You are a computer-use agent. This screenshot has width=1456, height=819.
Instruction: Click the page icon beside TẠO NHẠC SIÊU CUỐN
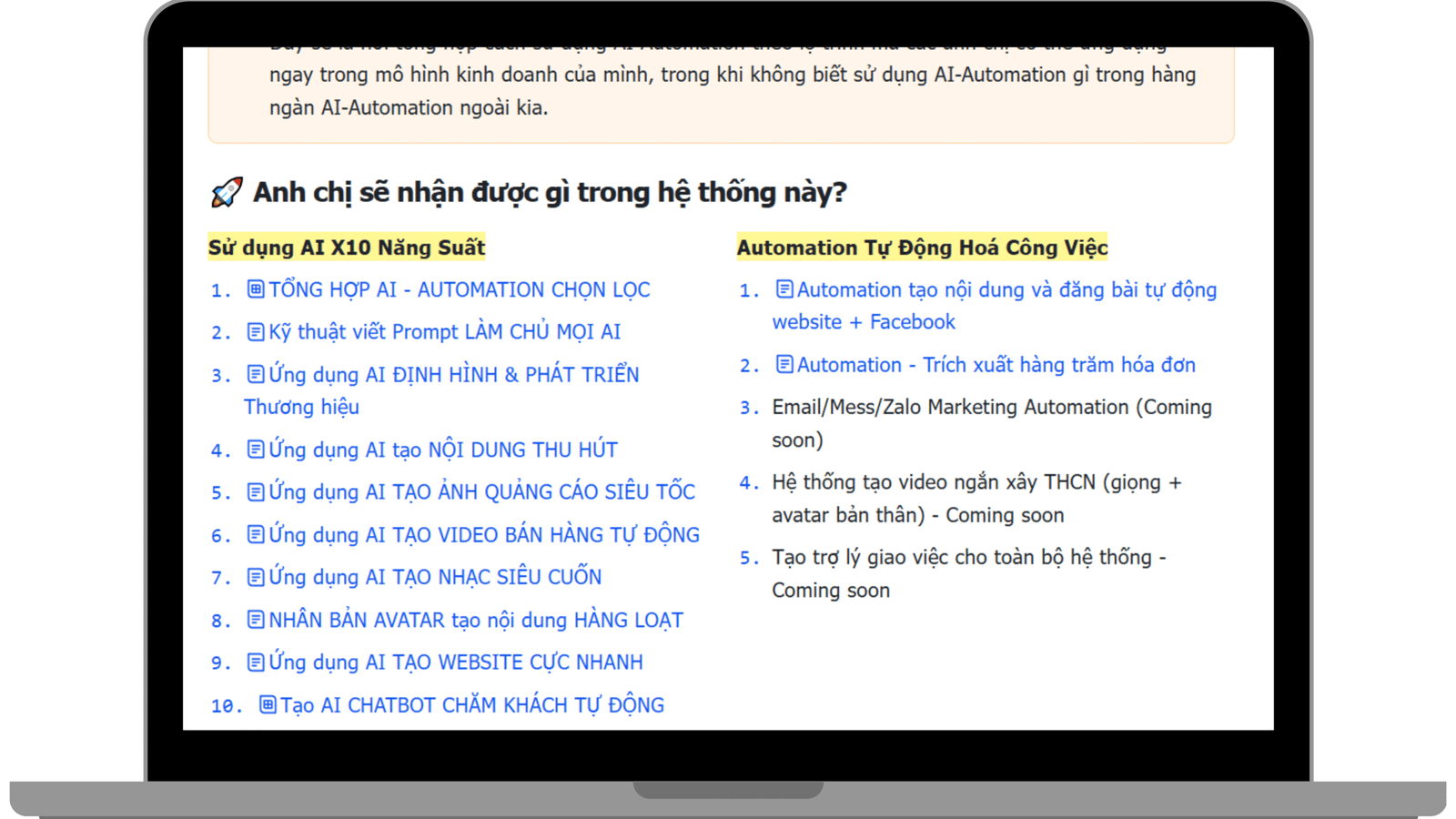[256, 577]
